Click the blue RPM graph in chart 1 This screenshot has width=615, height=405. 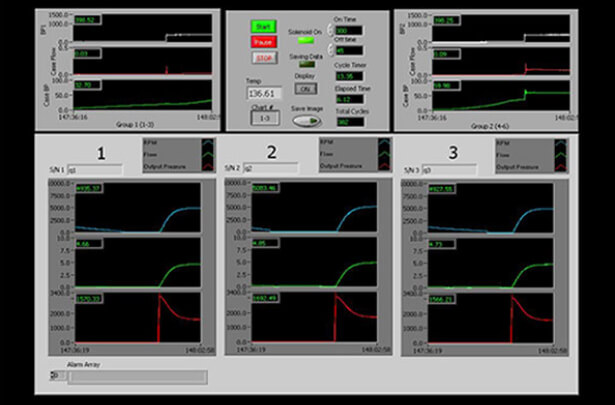(138, 208)
